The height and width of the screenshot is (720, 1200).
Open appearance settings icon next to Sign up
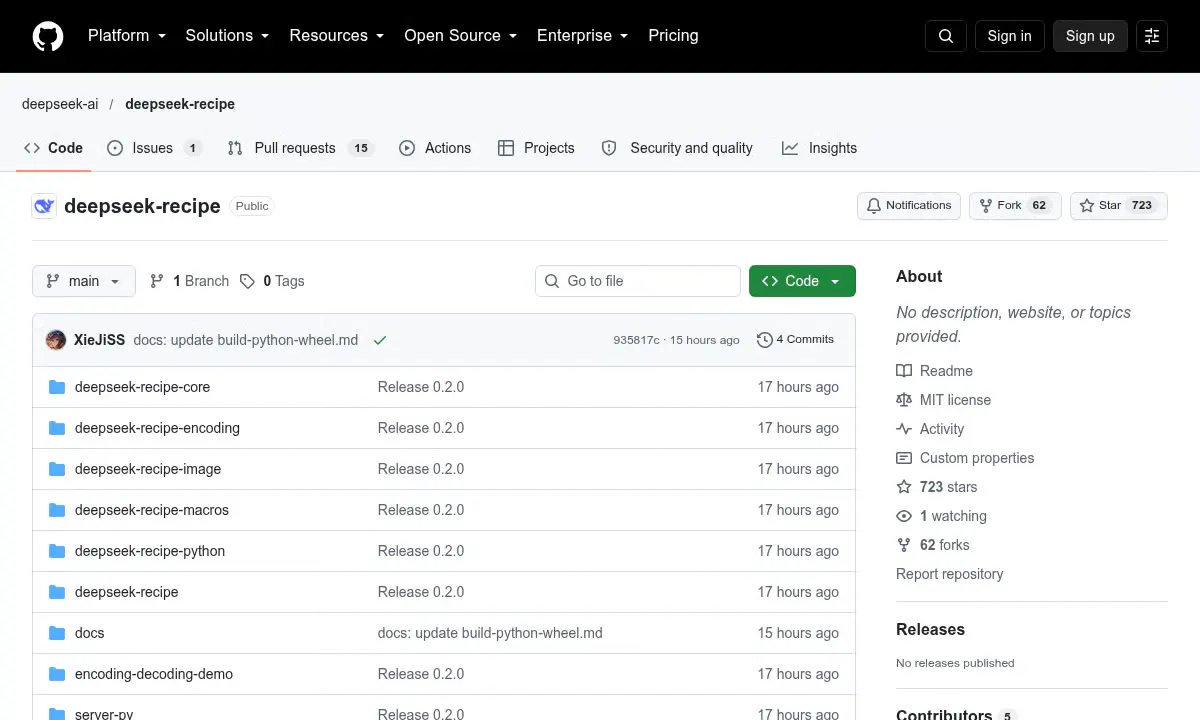point(1152,36)
